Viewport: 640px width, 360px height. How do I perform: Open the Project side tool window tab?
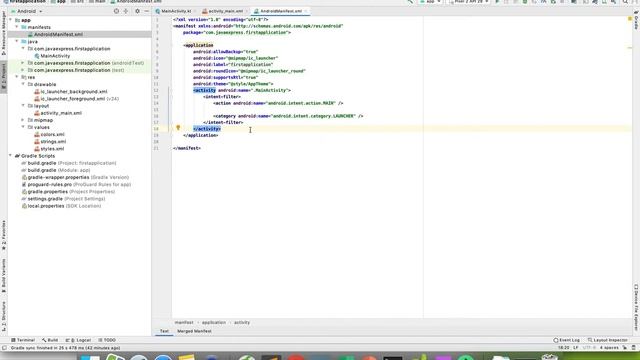[x=4, y=78]
